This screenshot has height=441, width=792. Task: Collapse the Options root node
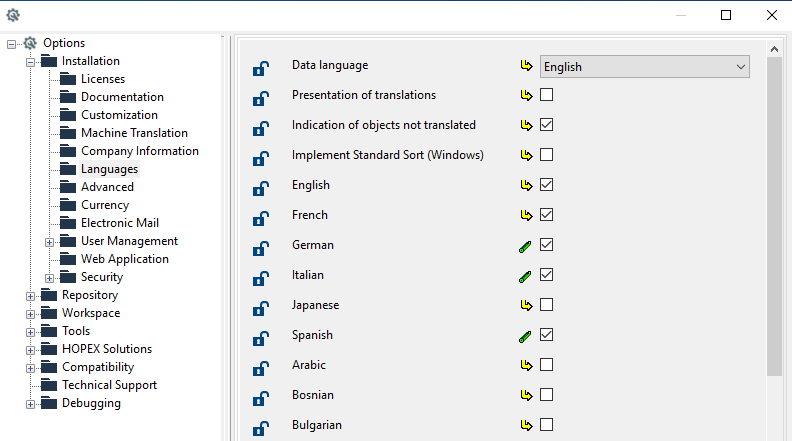[11, 44]
